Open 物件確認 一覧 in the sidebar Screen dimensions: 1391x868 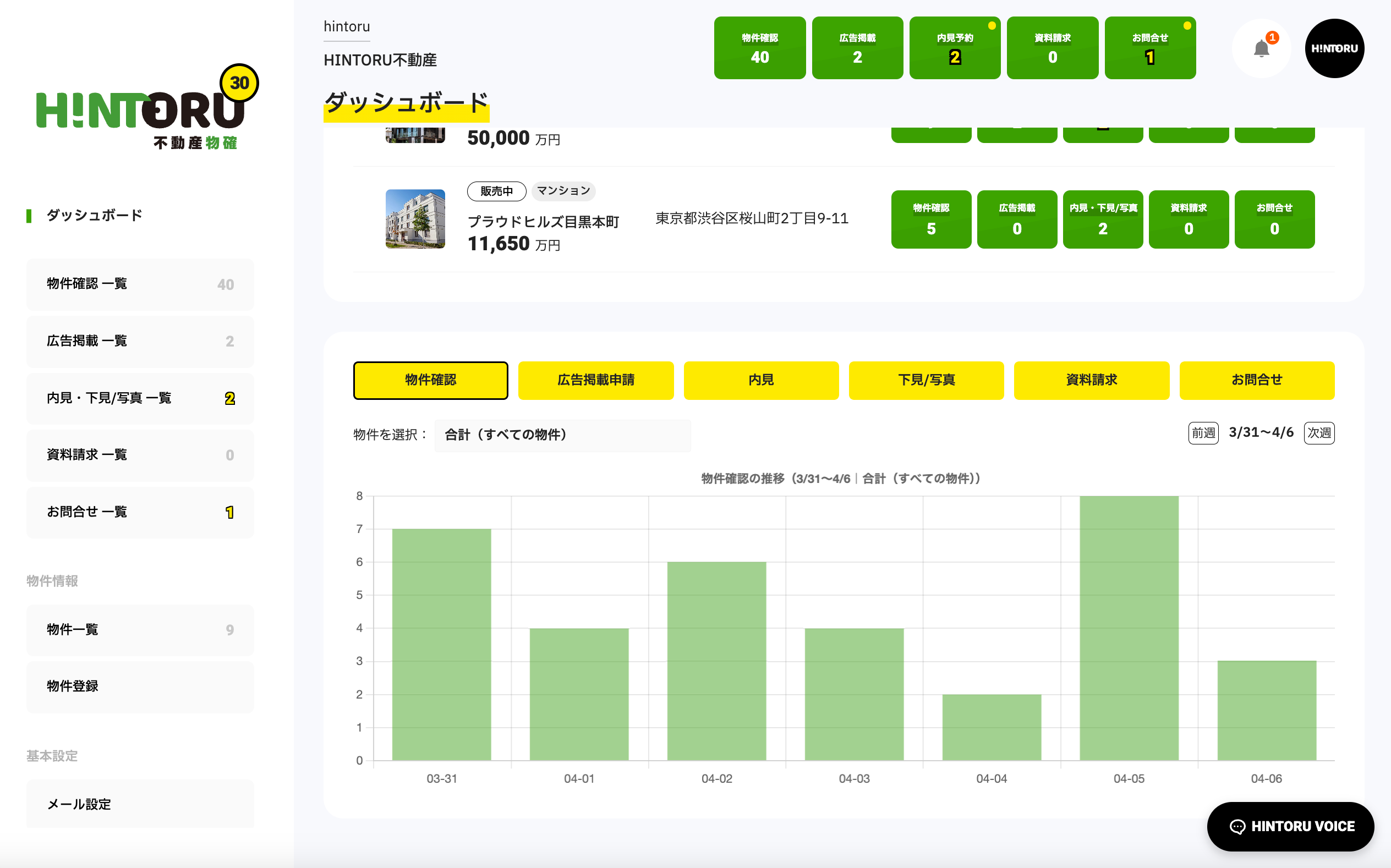(140, 284)
